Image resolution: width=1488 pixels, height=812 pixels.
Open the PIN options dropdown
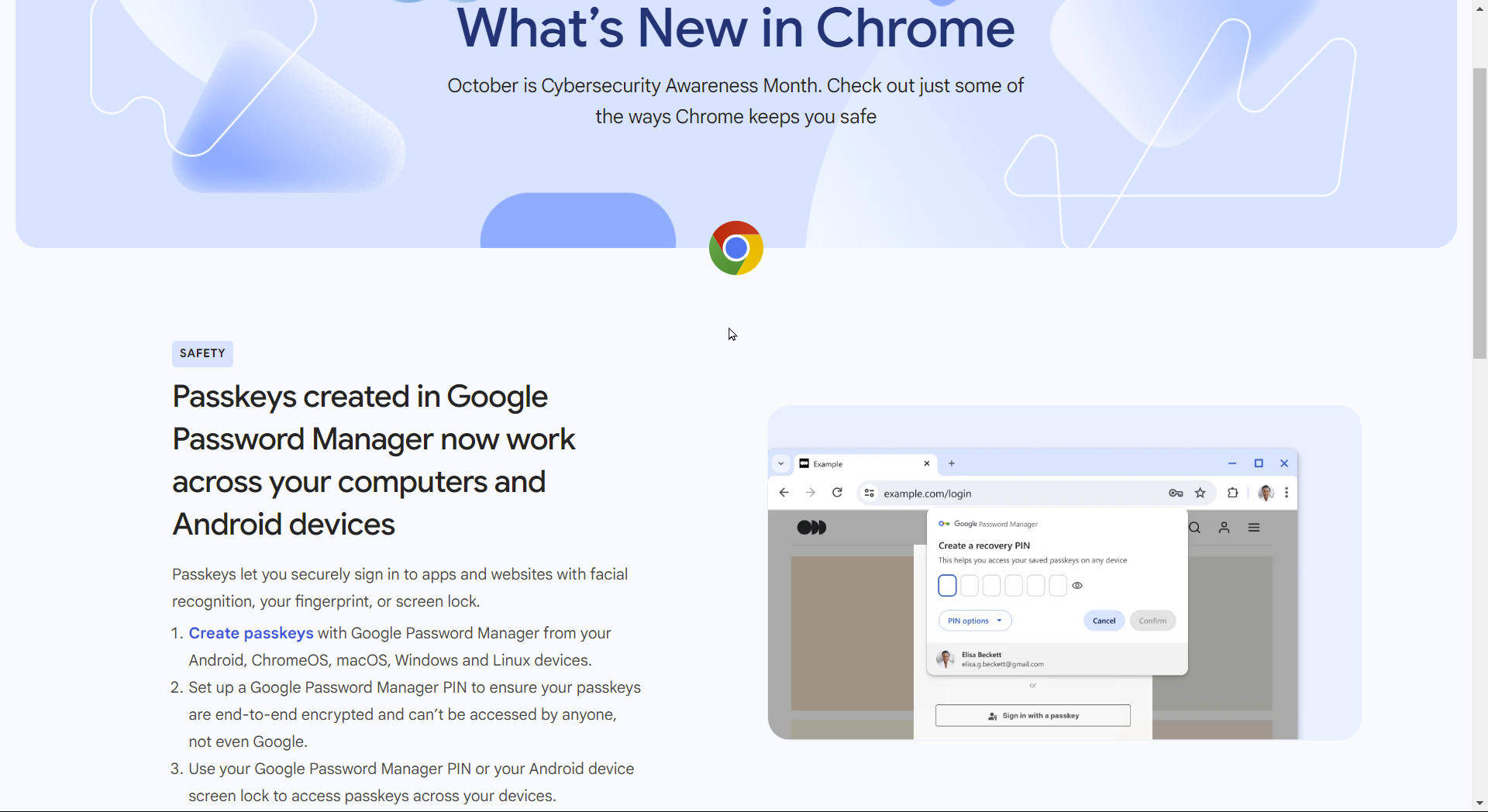(x=975, y=621)
